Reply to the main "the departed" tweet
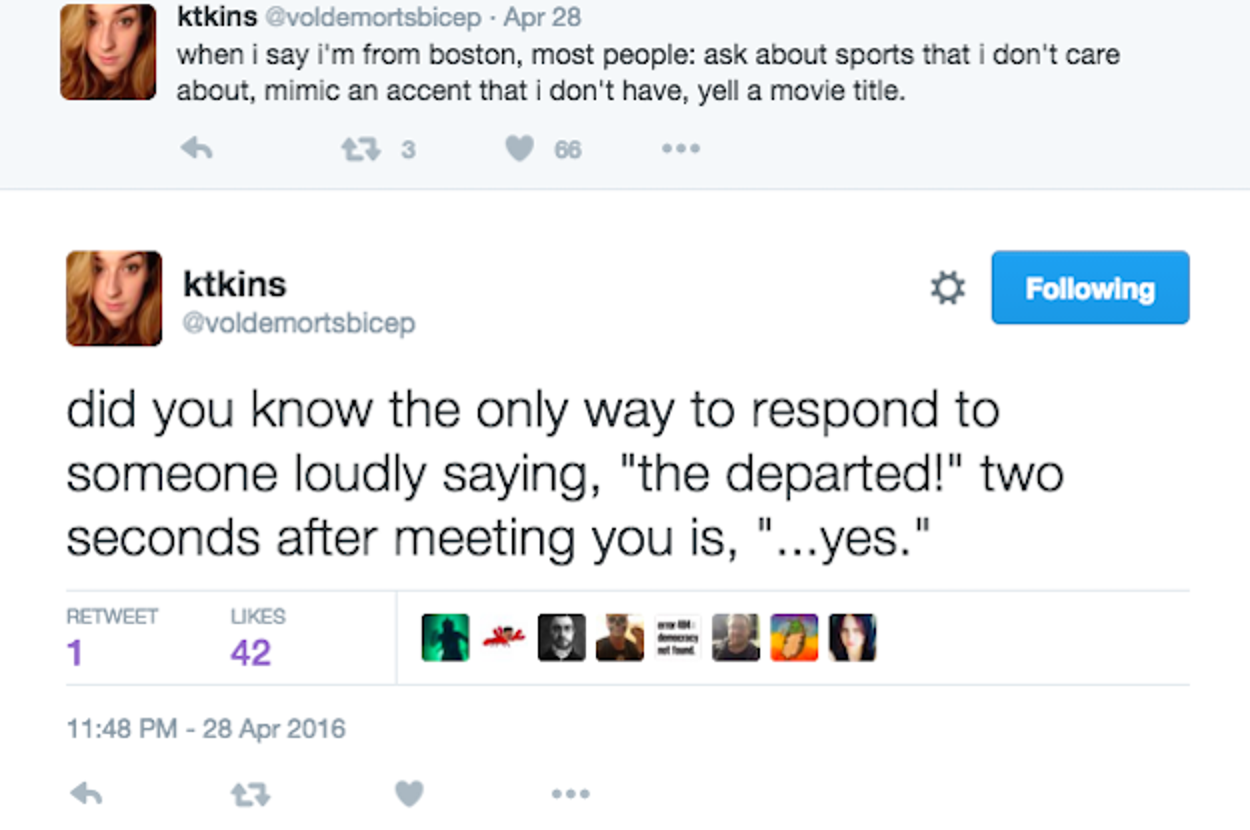The image size is (1250, 830). (x=87, y=794)
